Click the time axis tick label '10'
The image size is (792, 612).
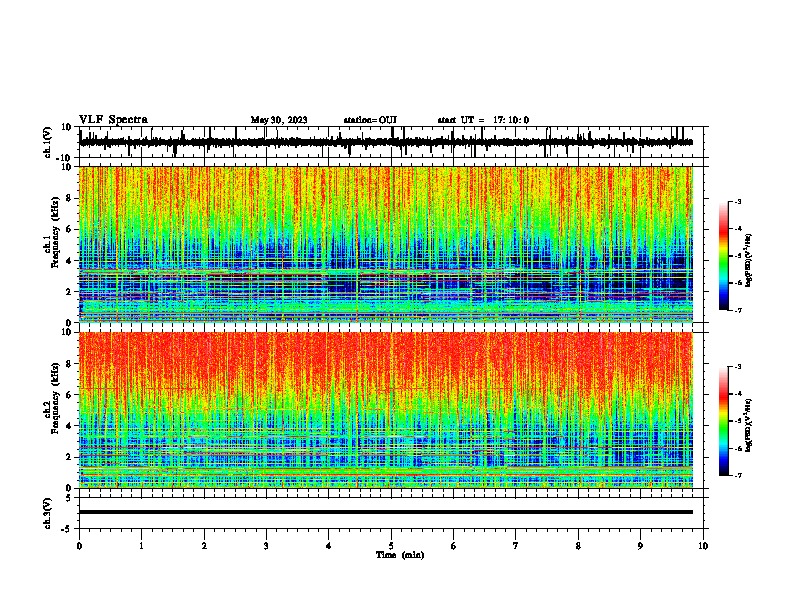point(703,546)
